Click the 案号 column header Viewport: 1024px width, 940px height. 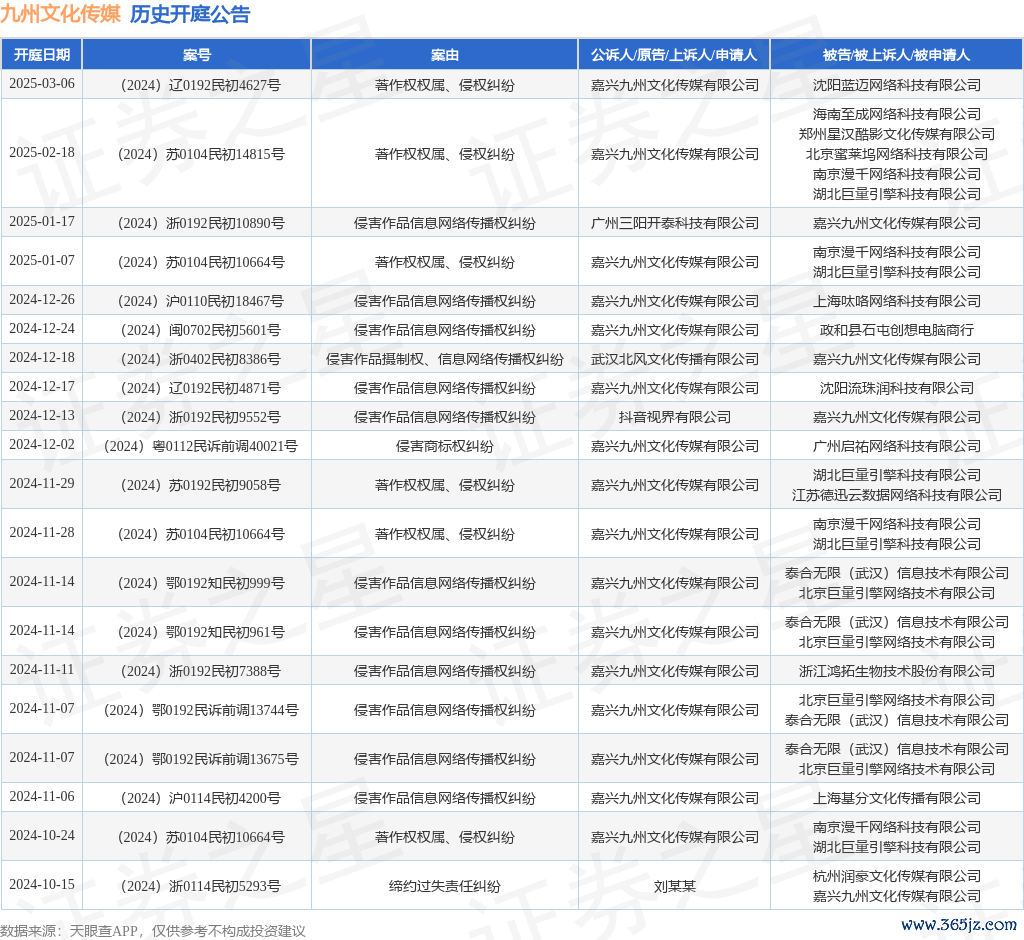197,55
